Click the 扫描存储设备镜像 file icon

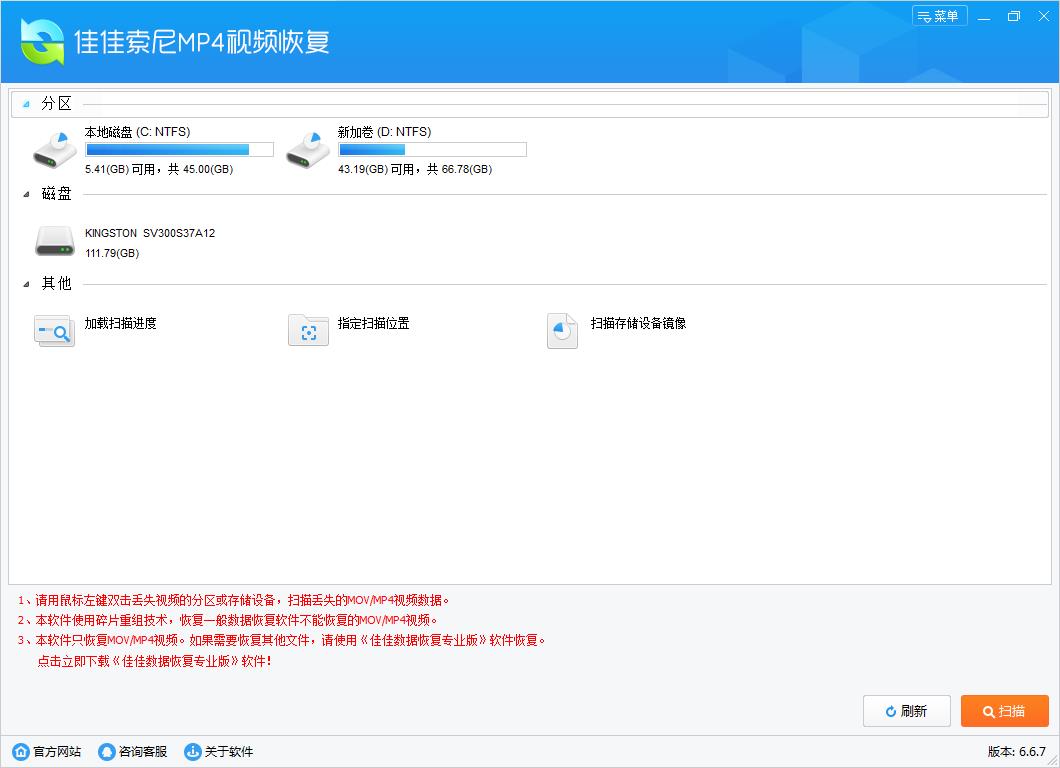coord(562,330)
